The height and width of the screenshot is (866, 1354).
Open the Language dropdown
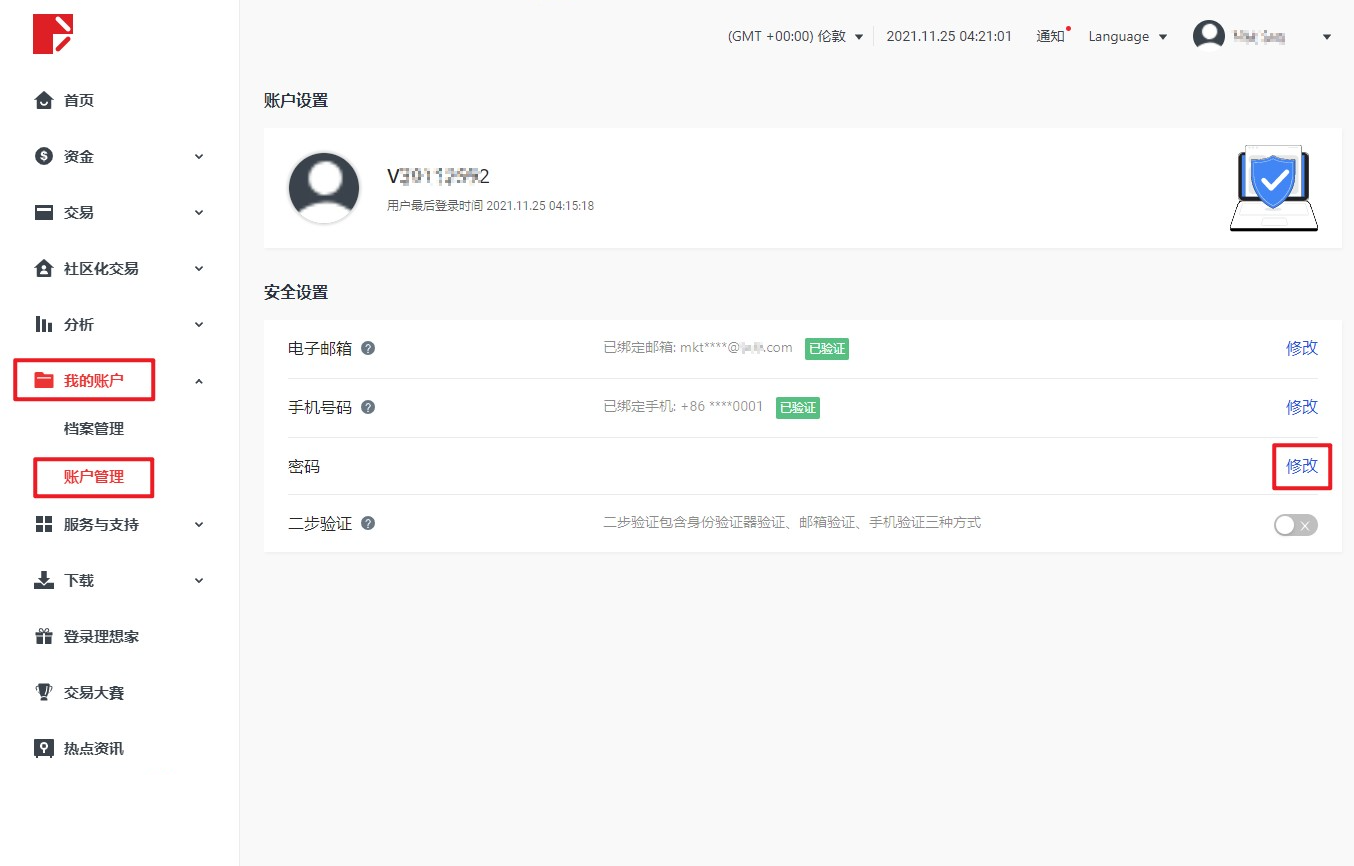(x=1127, y=37)
